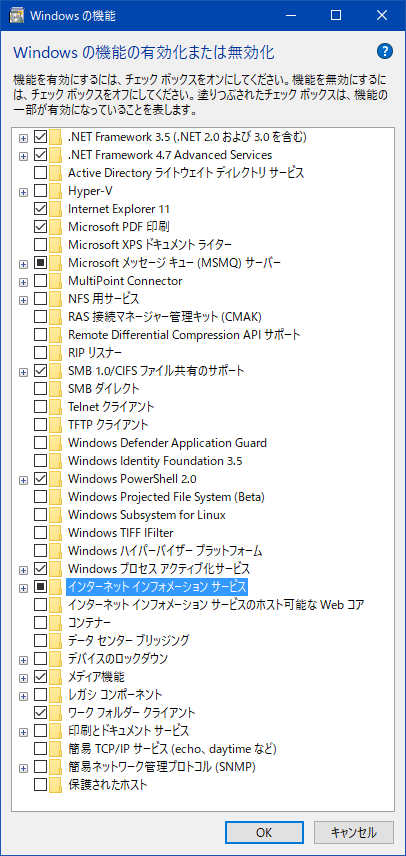This screenshot has width=406, height=856.
Task: Expand 印刷とドキュメント サービス node
Action: pos(23,732)
